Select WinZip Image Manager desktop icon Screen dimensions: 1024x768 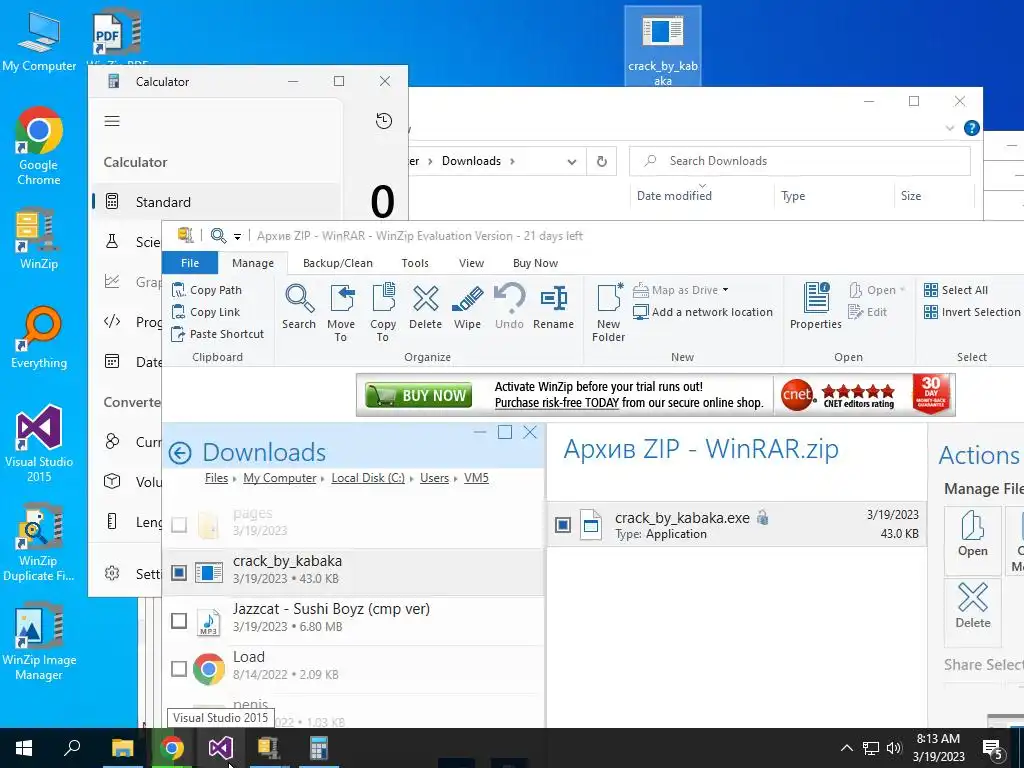pos(39,643)
